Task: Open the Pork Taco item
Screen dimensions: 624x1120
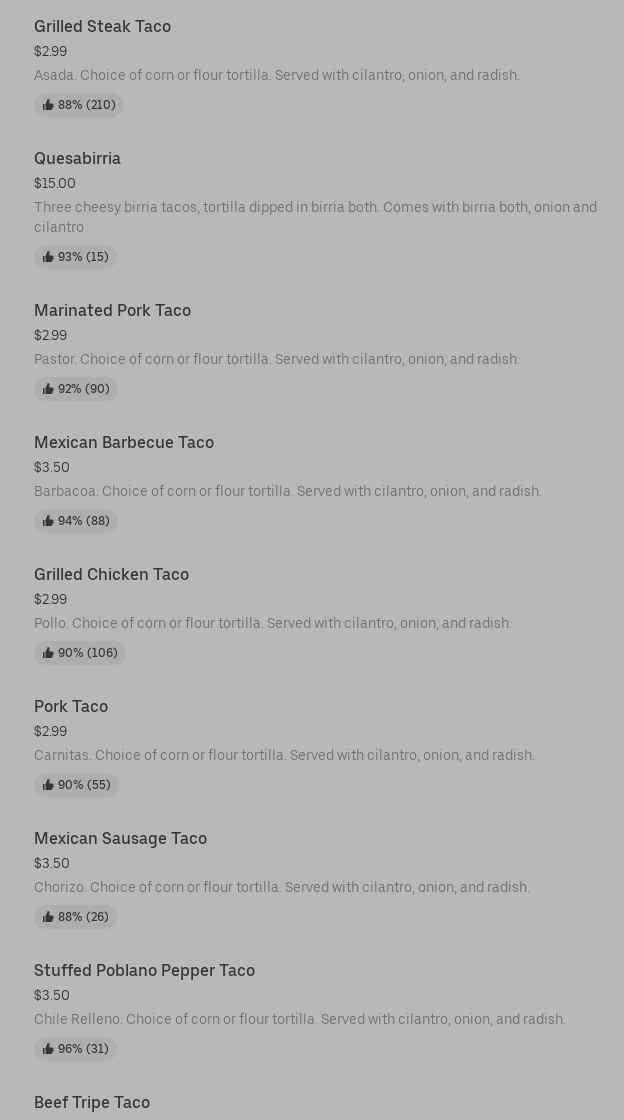Action: 71,707
